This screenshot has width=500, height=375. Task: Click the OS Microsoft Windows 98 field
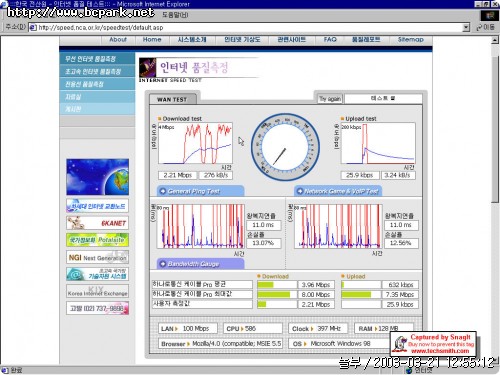pyautogui.click(x=340, y=343)
